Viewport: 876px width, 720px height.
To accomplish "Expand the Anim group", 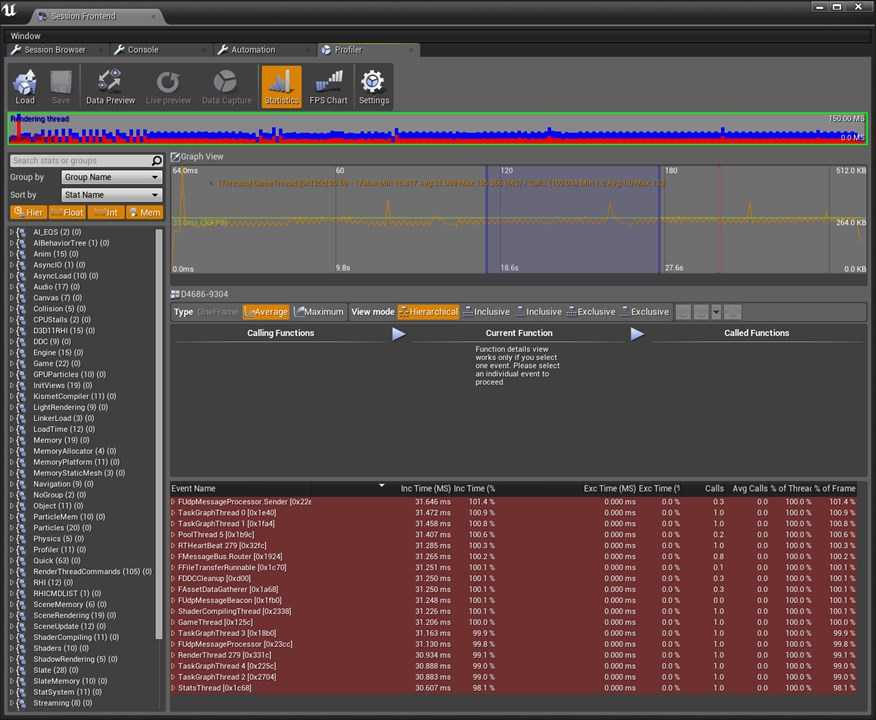I will pyautogui.click(x=12, y=254).
